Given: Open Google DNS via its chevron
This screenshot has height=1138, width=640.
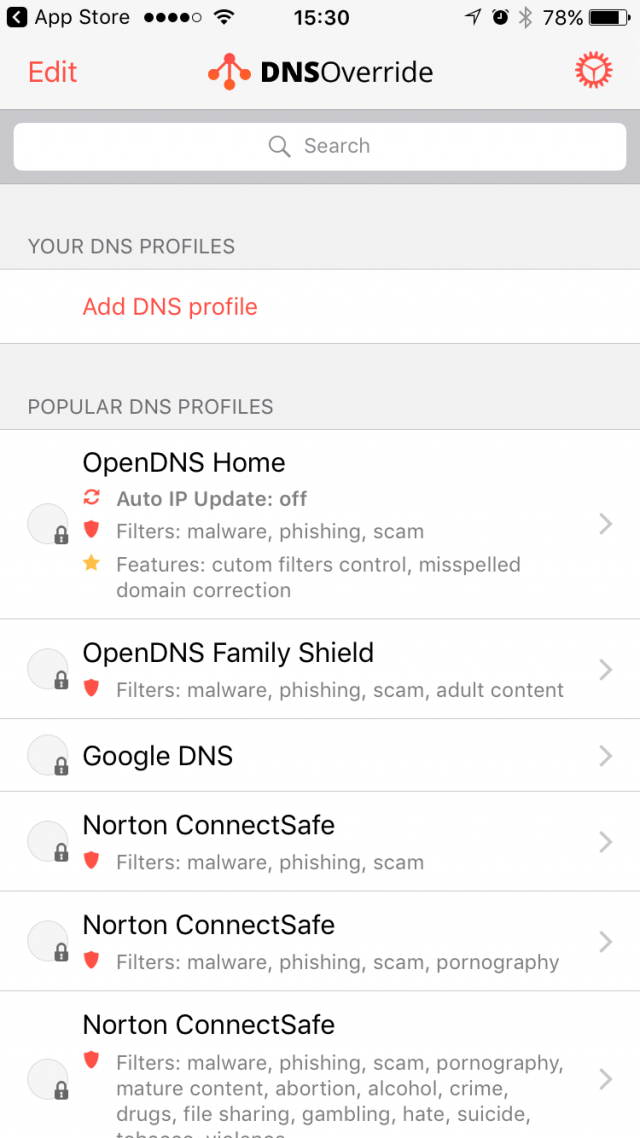Looking at the screenshot, I should [607, 757].
